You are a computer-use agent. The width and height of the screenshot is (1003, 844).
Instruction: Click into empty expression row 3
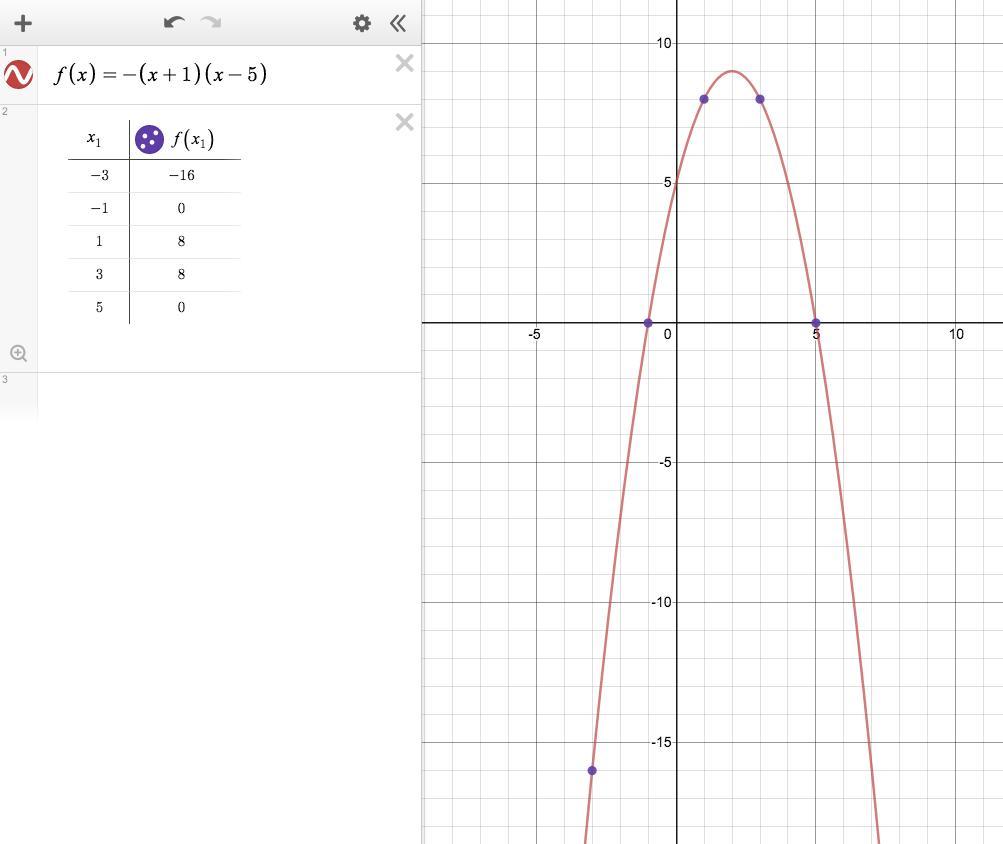click(x=229, y=397)
